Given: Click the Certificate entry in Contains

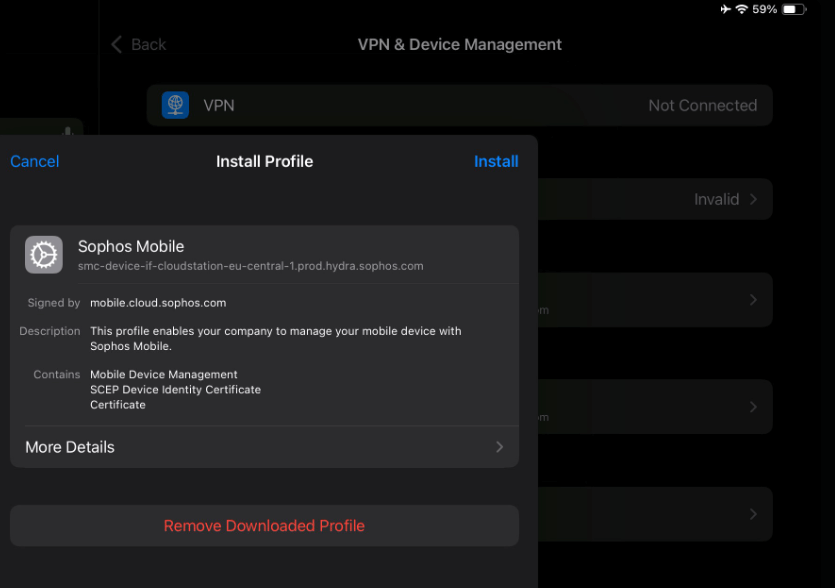Looking at the screenshot, I should point(118,405).
